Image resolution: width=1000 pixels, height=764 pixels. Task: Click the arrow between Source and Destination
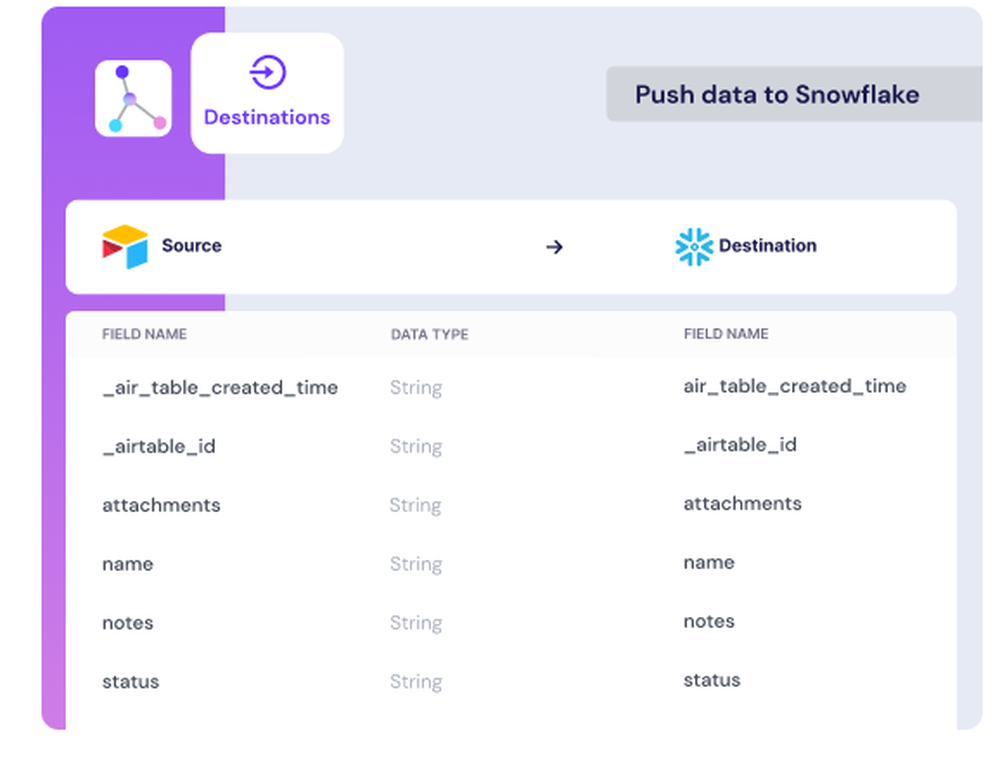tap(554, 247)
